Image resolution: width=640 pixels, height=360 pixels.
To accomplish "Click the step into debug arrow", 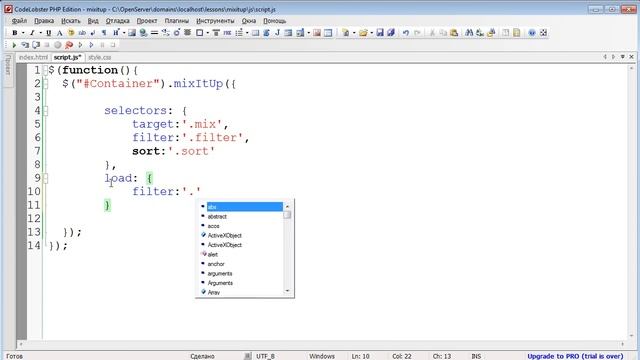I will coord(80,45).
